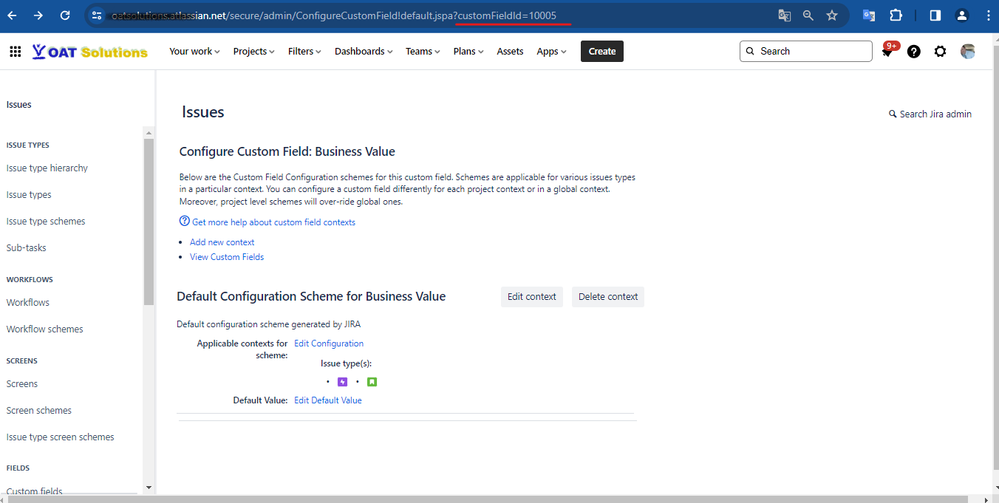Screen dimensions: 999x503
Task: Click the sidebar vertical scrollbar thumb
Action: point(148,222)
